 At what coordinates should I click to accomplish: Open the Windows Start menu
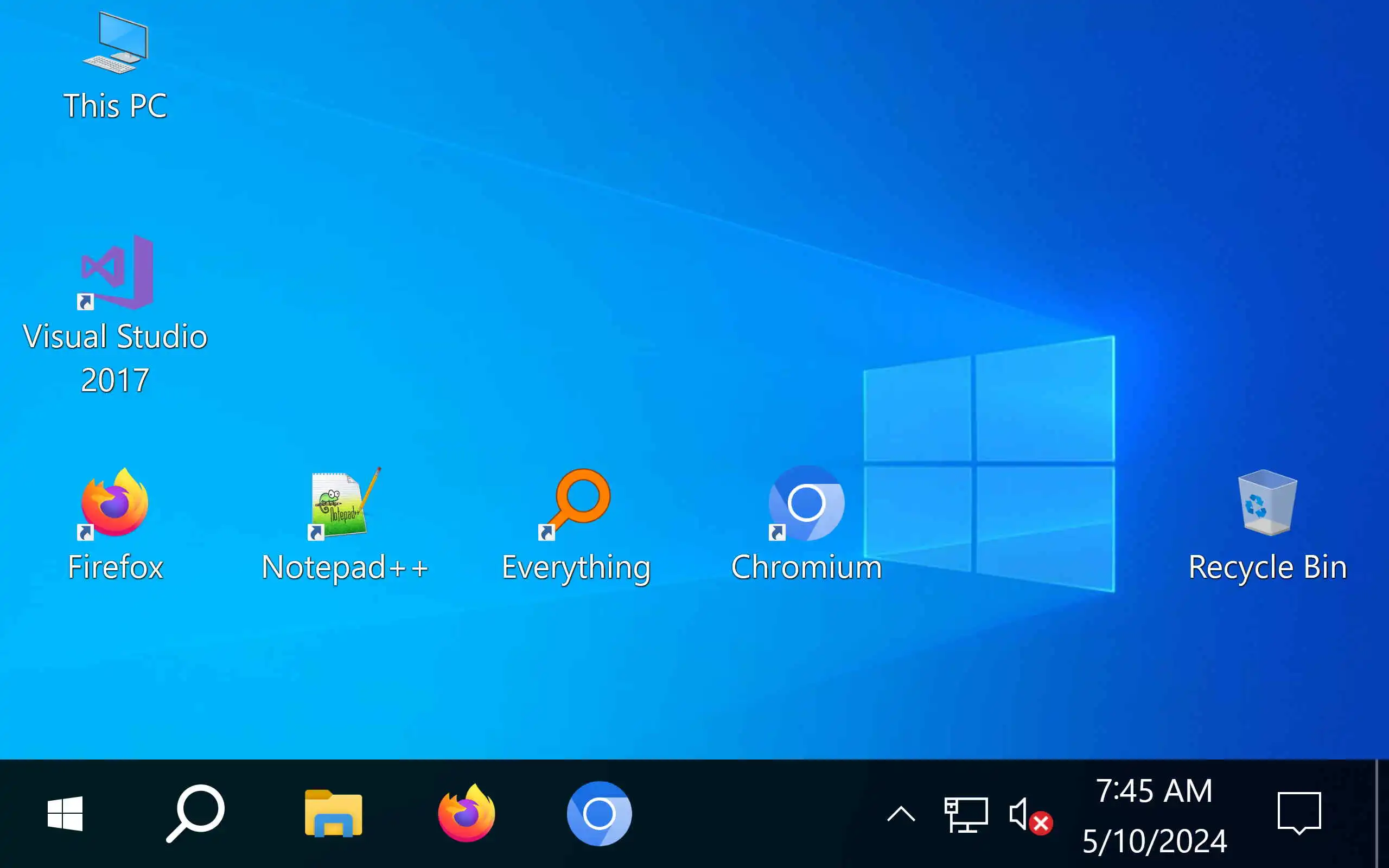65,813
